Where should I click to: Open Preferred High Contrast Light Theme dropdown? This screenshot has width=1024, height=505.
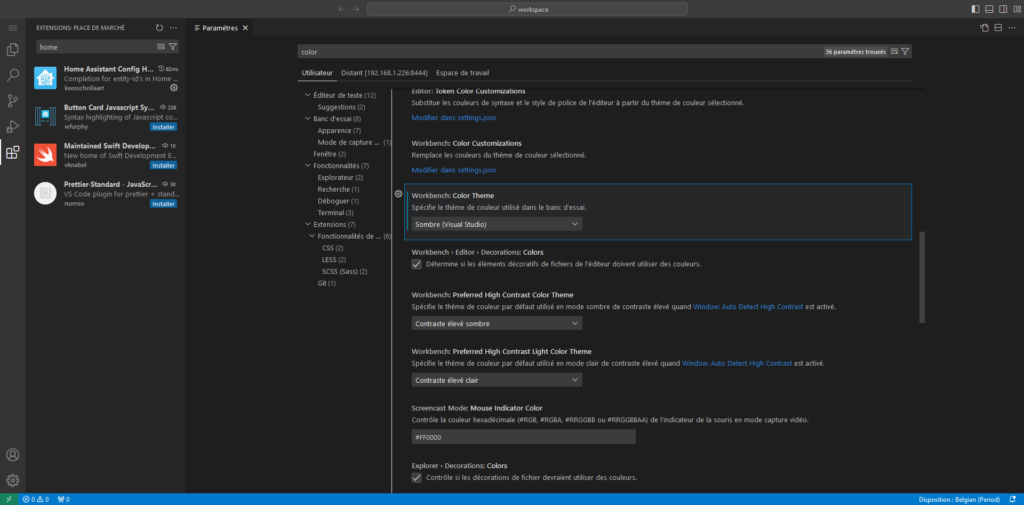(x=497, y=380)
